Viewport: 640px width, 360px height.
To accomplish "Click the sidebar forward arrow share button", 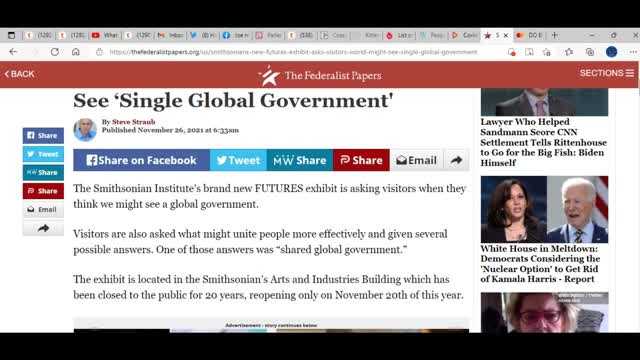I will pyautogui.click(x=43, y=228).
